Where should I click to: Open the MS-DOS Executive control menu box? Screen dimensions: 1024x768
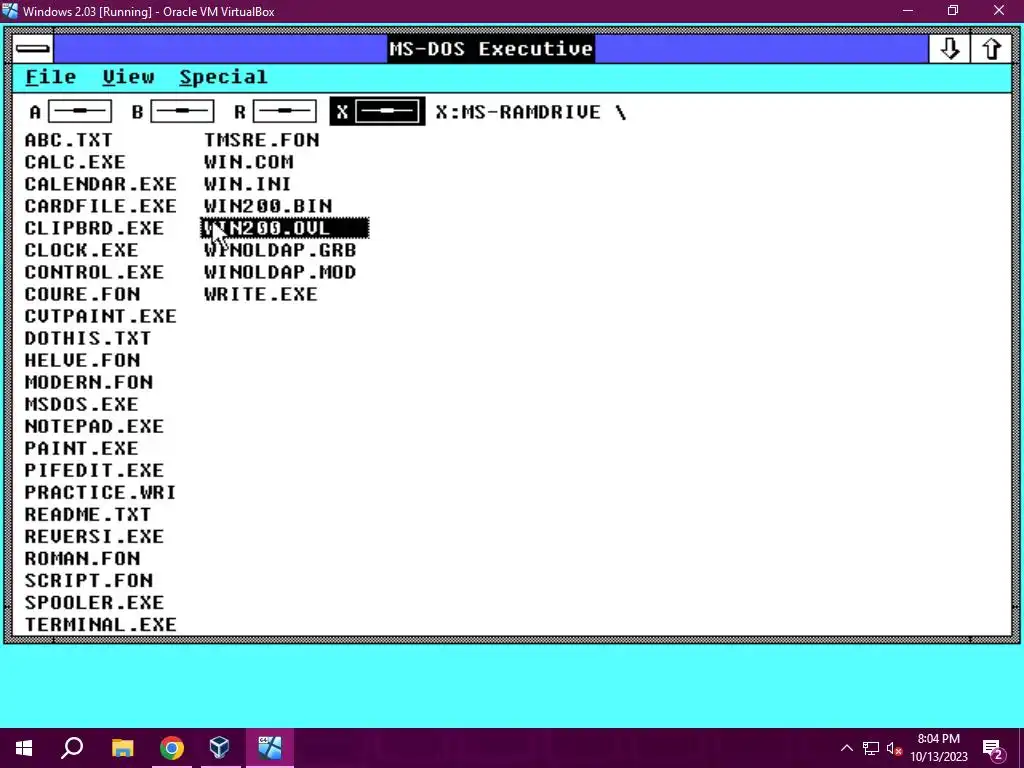pos(33,49)
